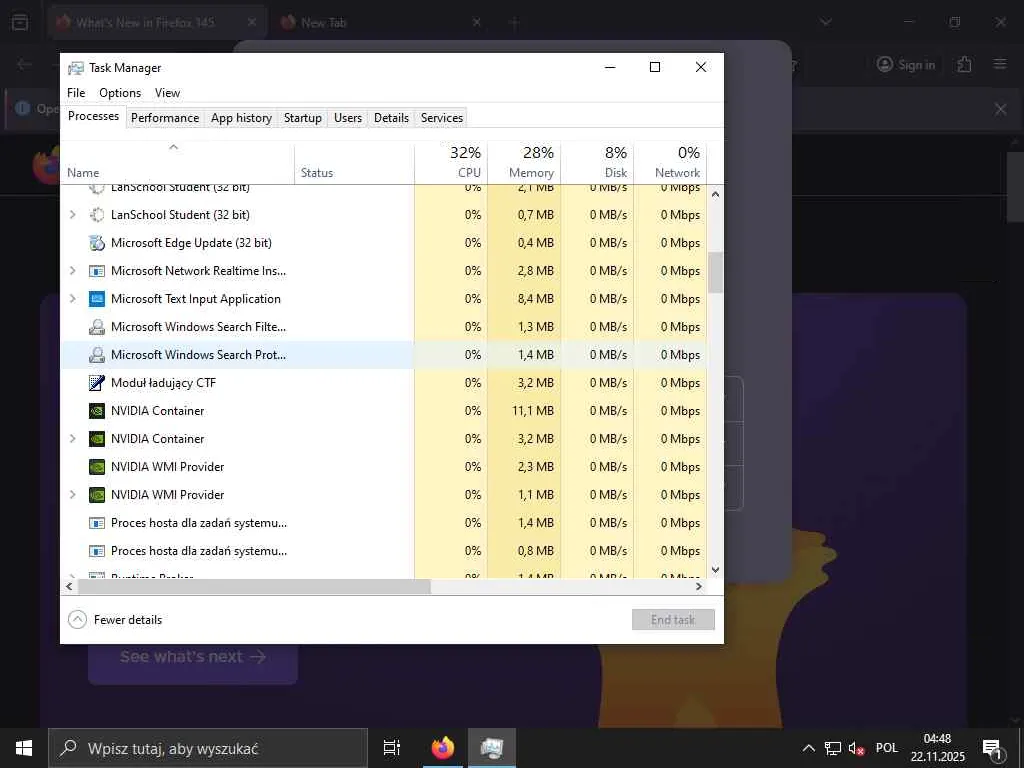
Task: Expand the LanSchool Student (32 bit) process
Action: 72,215
